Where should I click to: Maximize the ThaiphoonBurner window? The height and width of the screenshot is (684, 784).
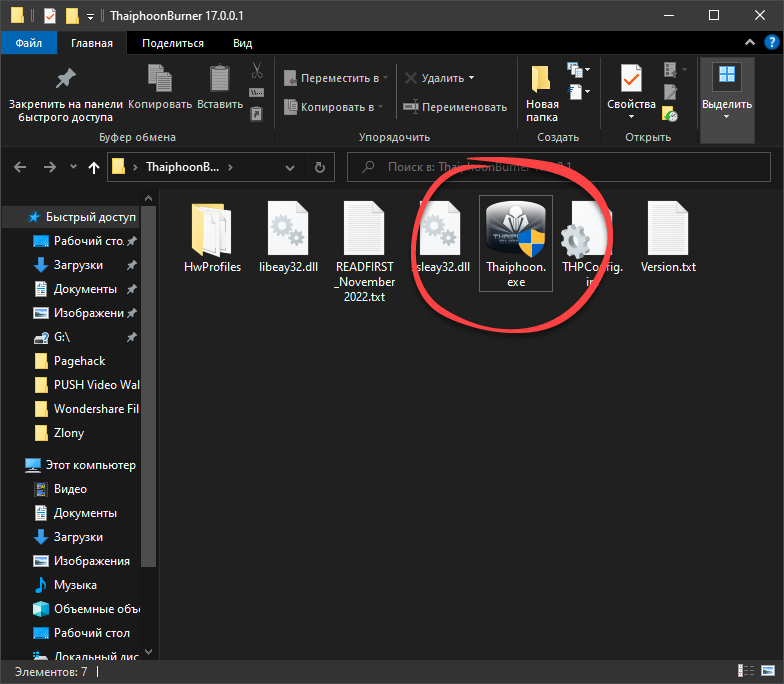714,16
